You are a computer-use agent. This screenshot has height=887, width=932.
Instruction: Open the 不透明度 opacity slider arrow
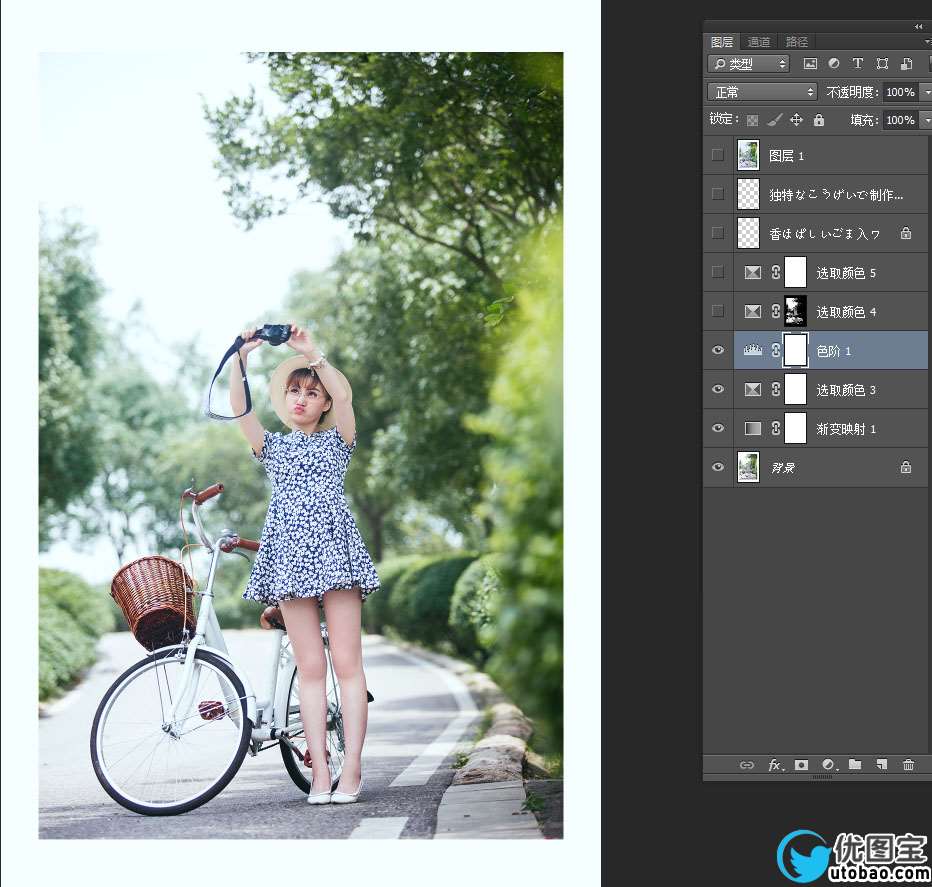tap(926, 92)
